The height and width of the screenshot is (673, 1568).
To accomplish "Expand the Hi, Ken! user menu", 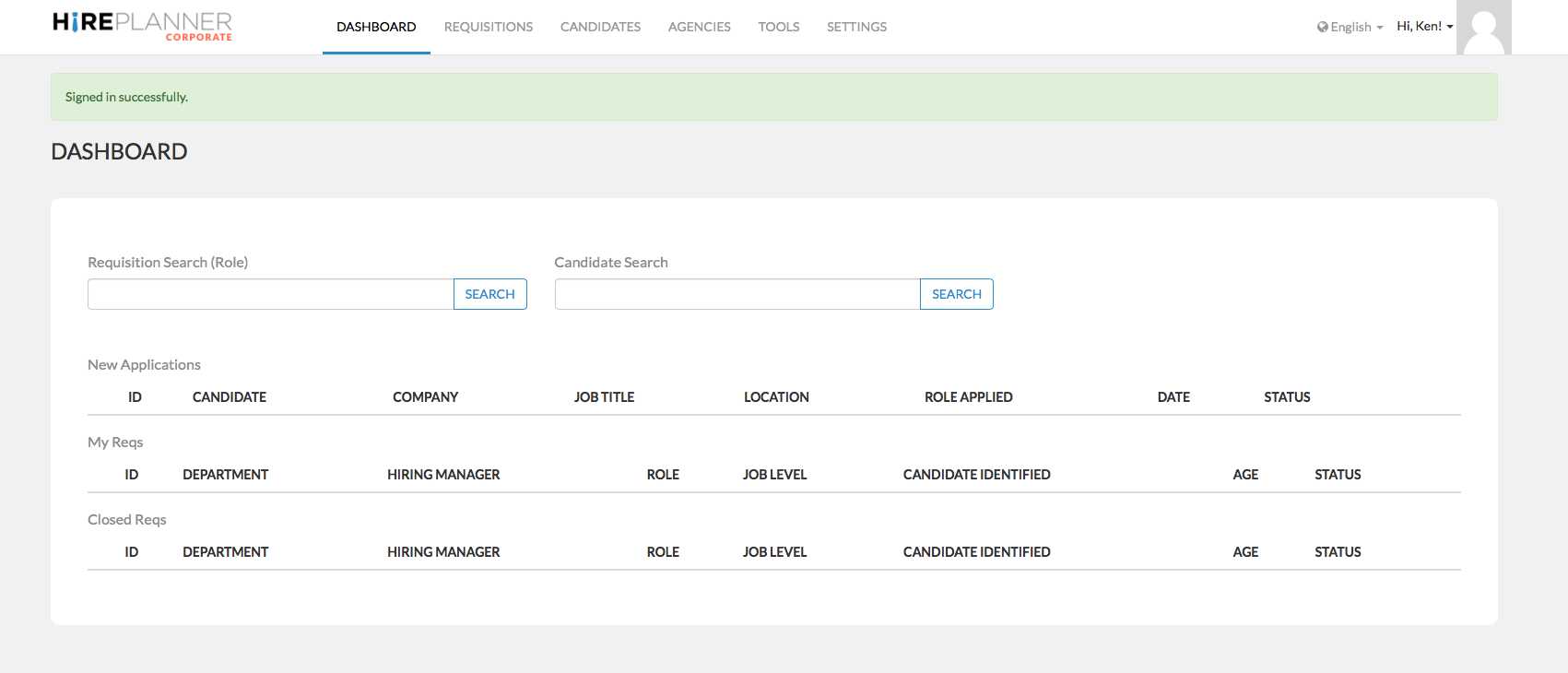I will [1424, 27].
